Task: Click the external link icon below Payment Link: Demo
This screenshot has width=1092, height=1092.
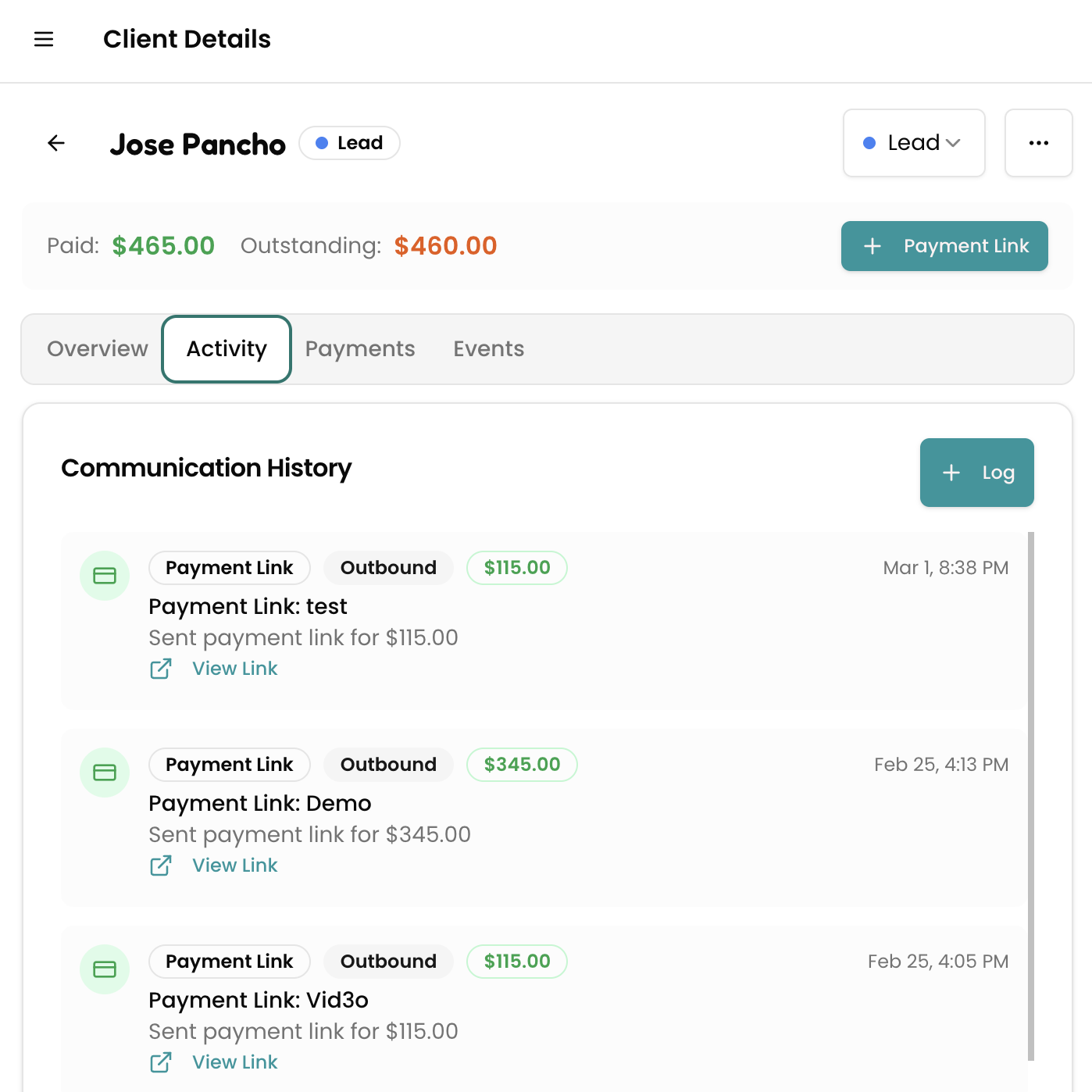Action: pyautogui.click(x=161, y=865)
